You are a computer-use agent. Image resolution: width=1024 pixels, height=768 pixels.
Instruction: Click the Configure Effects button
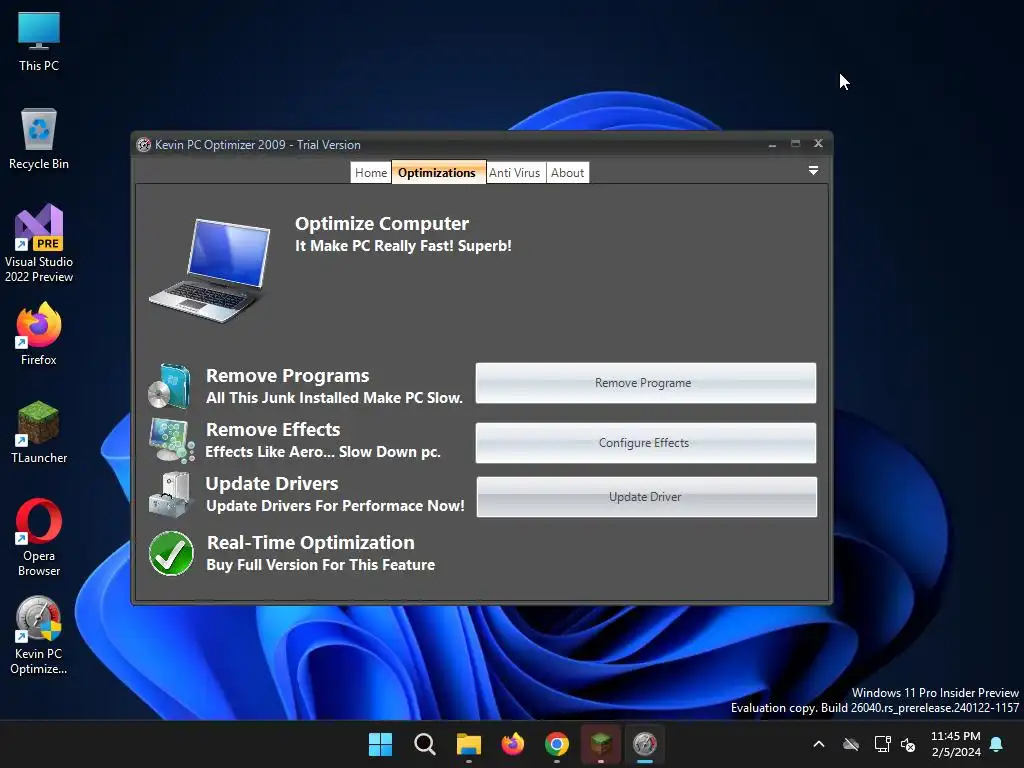(x=645, y=443)
